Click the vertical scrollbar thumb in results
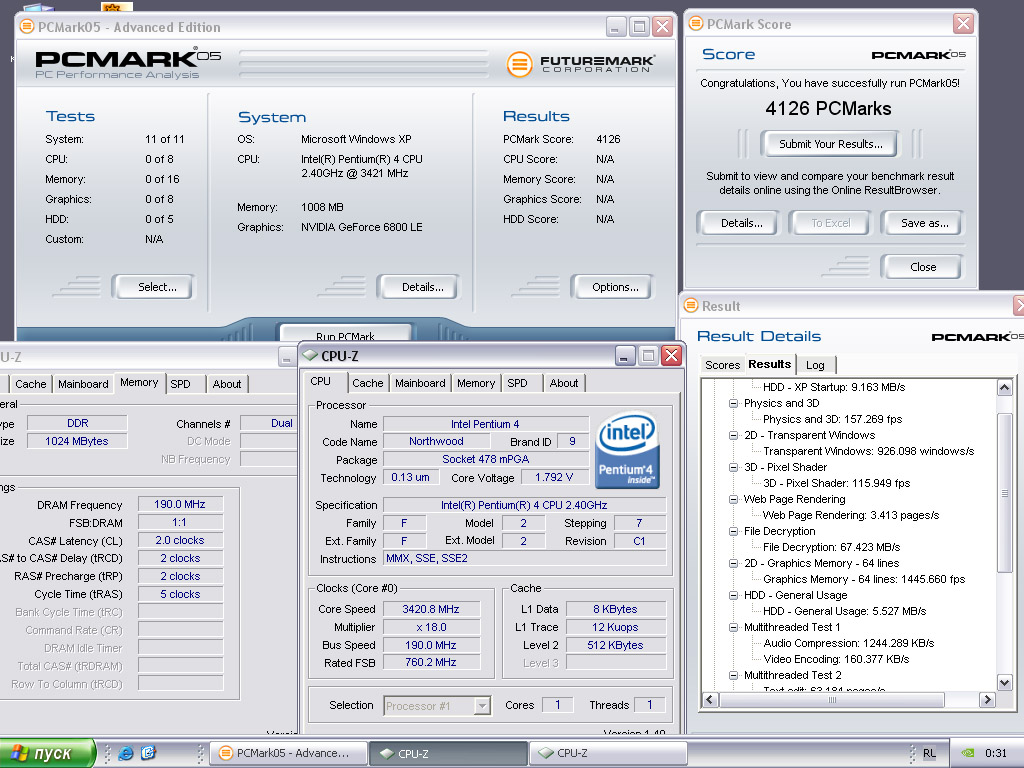The image size is (1024, 768). (1004, 493)
